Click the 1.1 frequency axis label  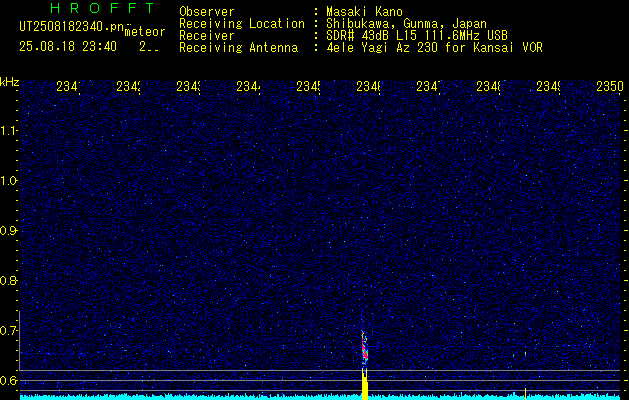(x=9, y=130)
